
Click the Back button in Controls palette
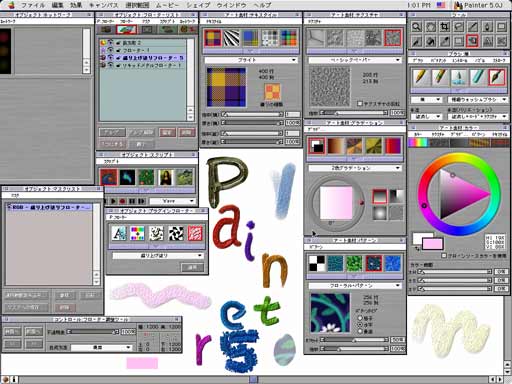coord(13,332)
